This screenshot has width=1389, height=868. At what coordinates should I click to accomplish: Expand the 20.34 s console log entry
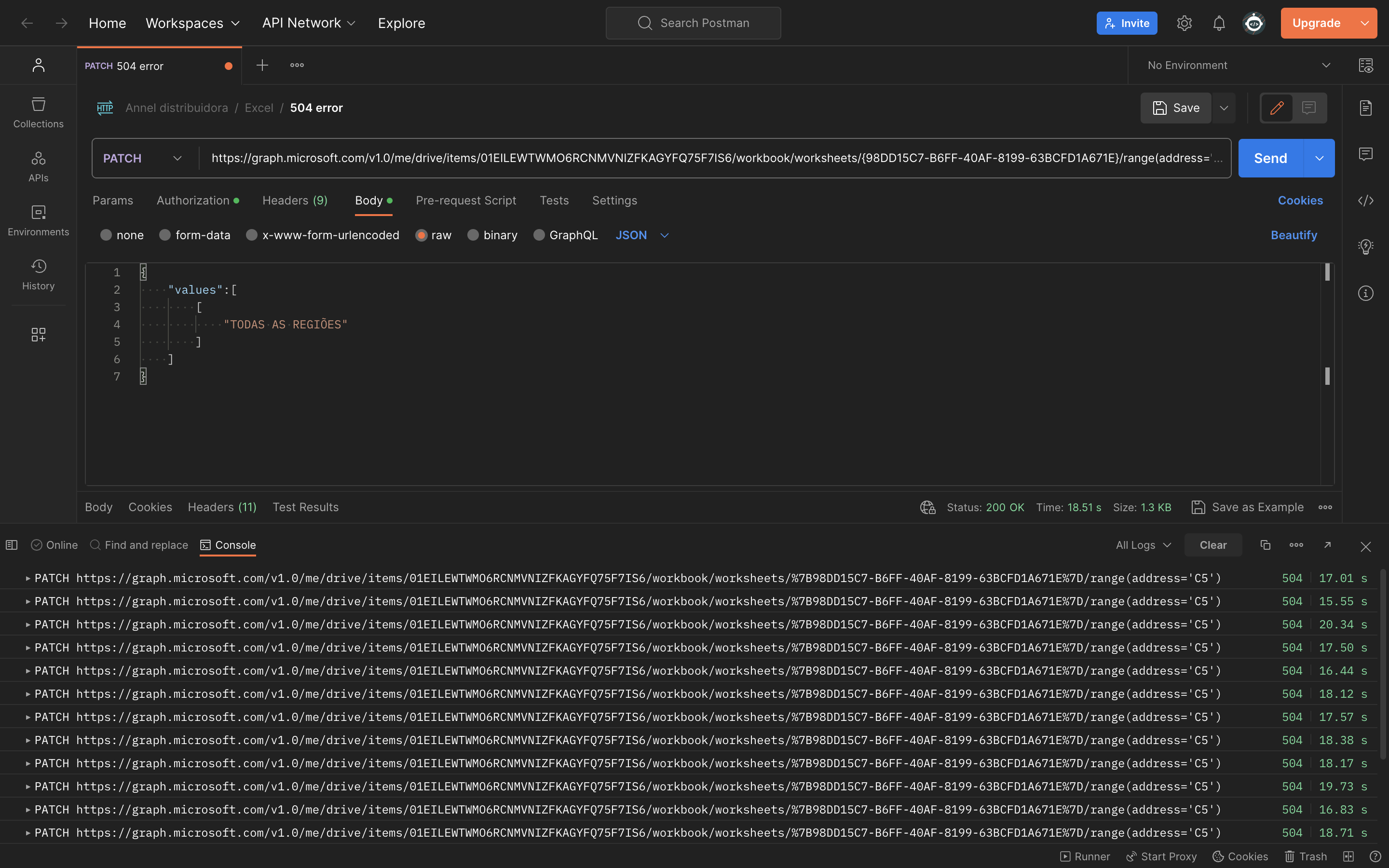pos(27,624)
